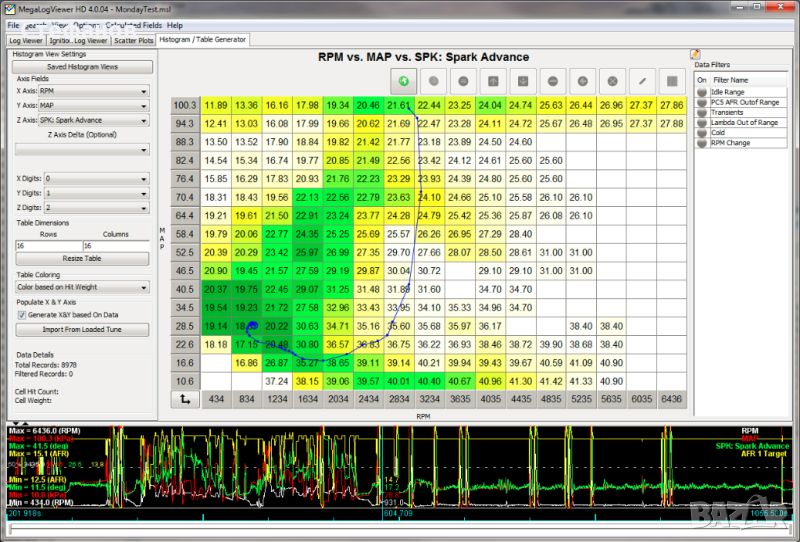Toggle the Transients data filter on

[x=700, y=112]
